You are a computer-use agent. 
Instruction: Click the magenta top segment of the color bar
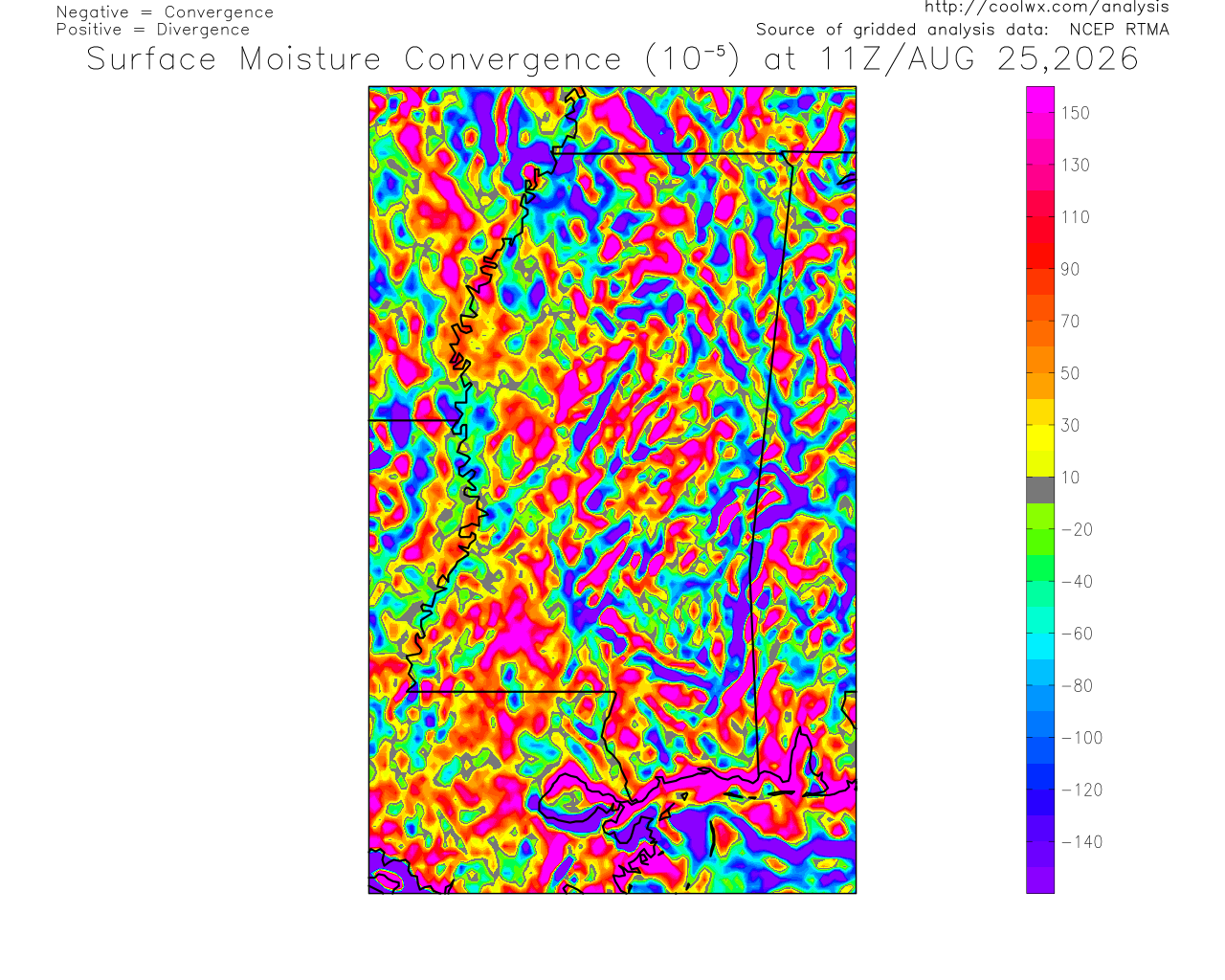[x=1040, y=100]
